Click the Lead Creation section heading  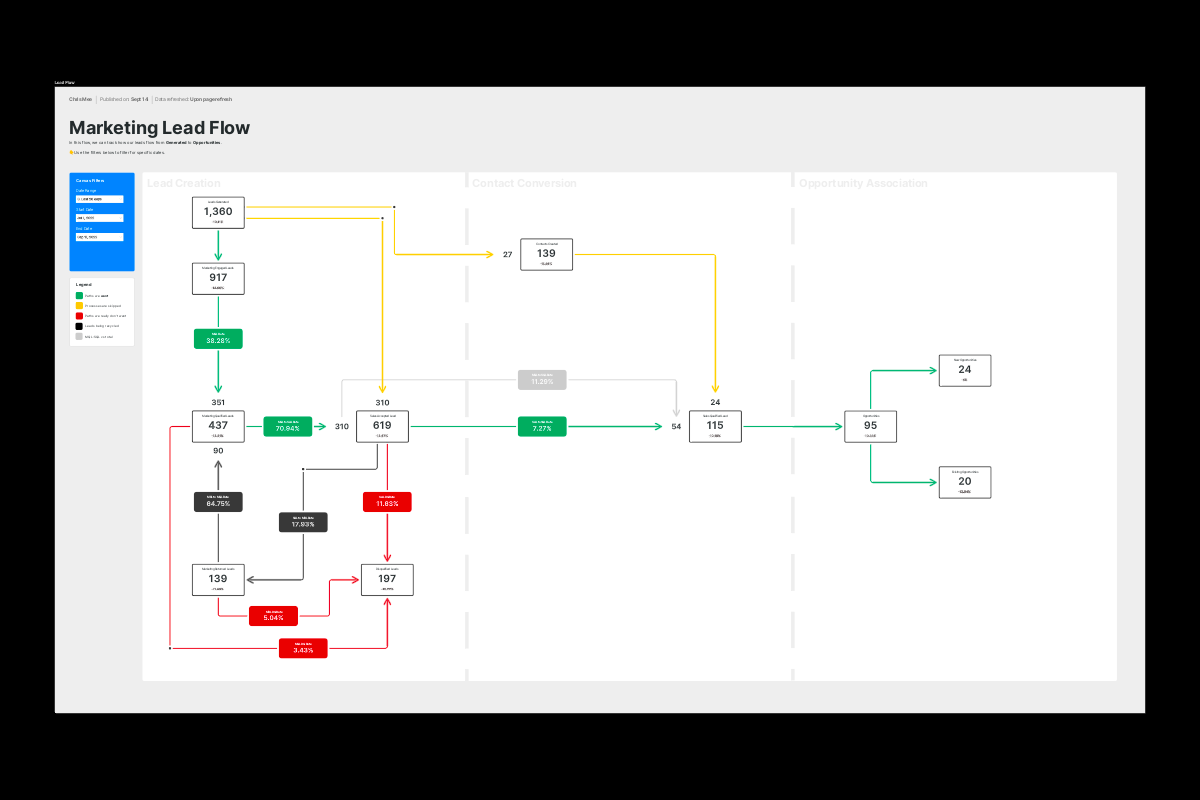click(184, 183)
